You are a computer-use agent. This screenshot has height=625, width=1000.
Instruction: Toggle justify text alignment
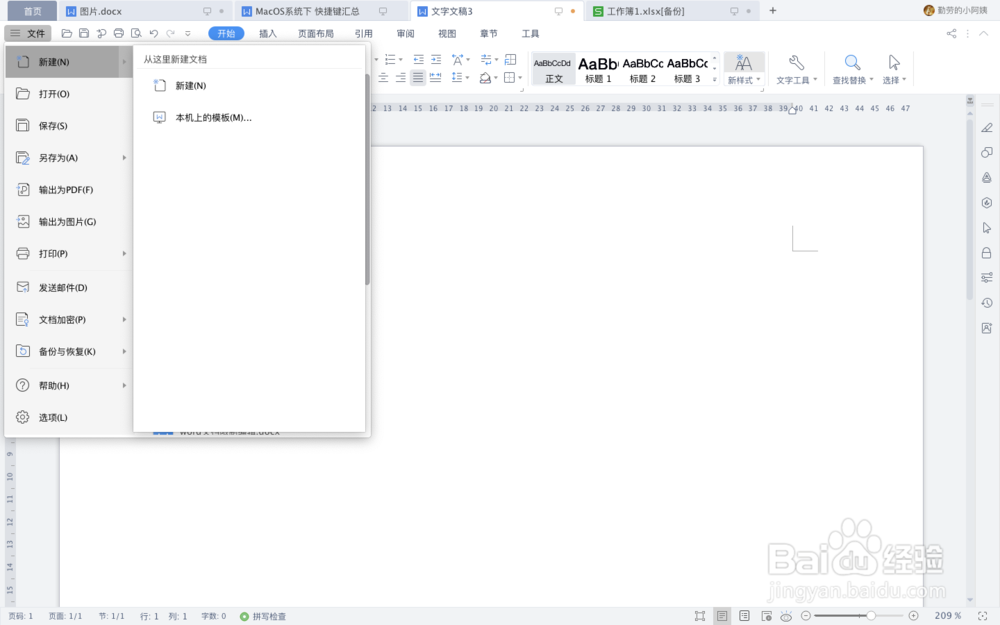coord(418,78)
